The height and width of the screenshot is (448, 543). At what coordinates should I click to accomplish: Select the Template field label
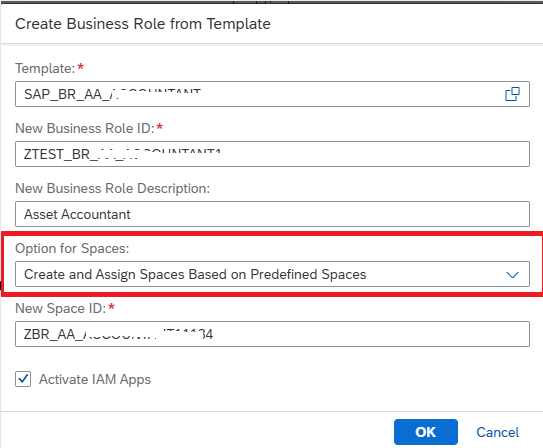pyautogui.click(x=45, y=68)
